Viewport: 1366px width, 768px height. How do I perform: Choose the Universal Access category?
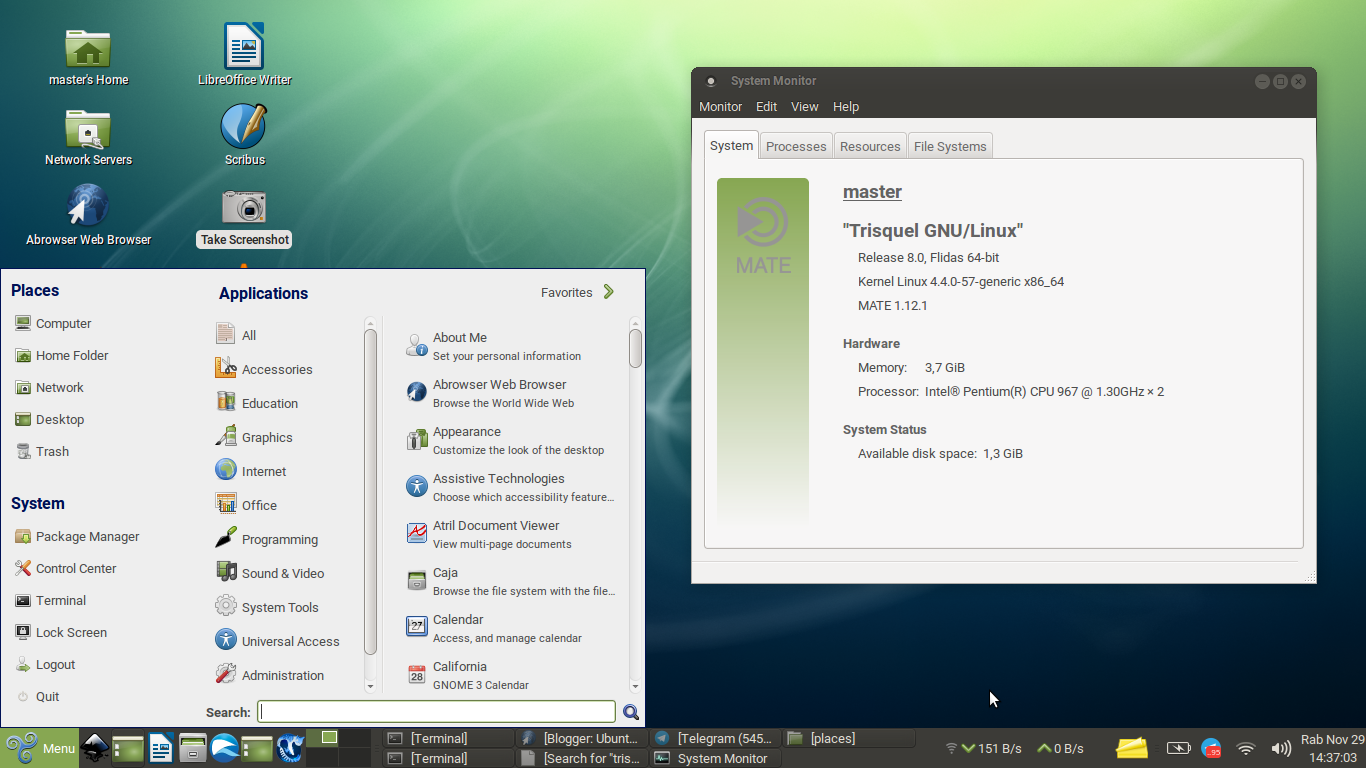287,641
